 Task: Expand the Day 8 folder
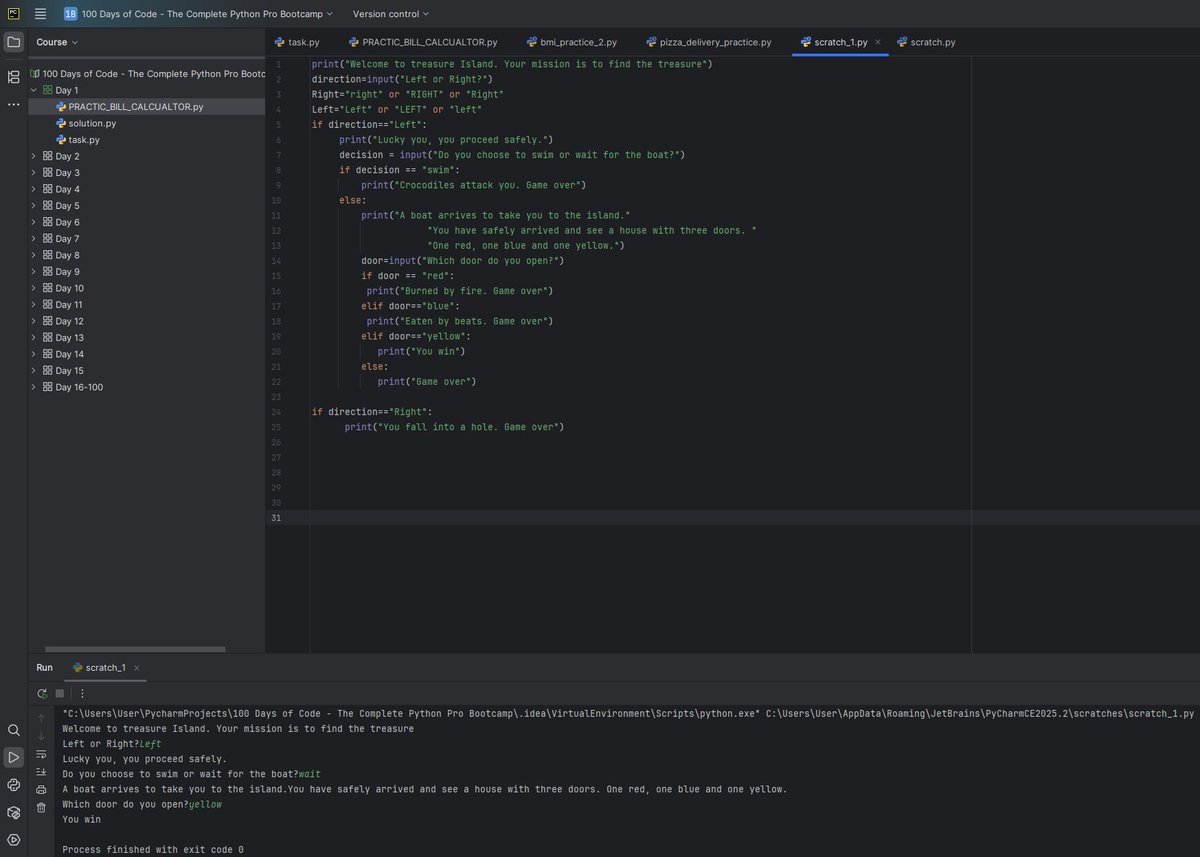coord(33,255)
